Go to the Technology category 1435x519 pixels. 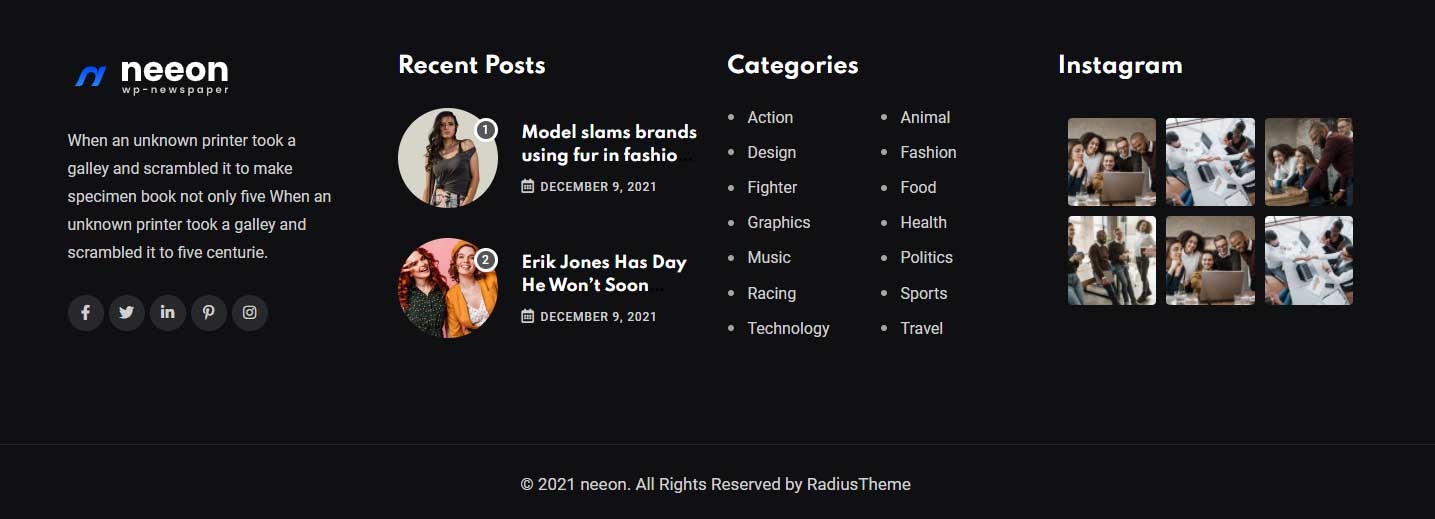[788, 328]
